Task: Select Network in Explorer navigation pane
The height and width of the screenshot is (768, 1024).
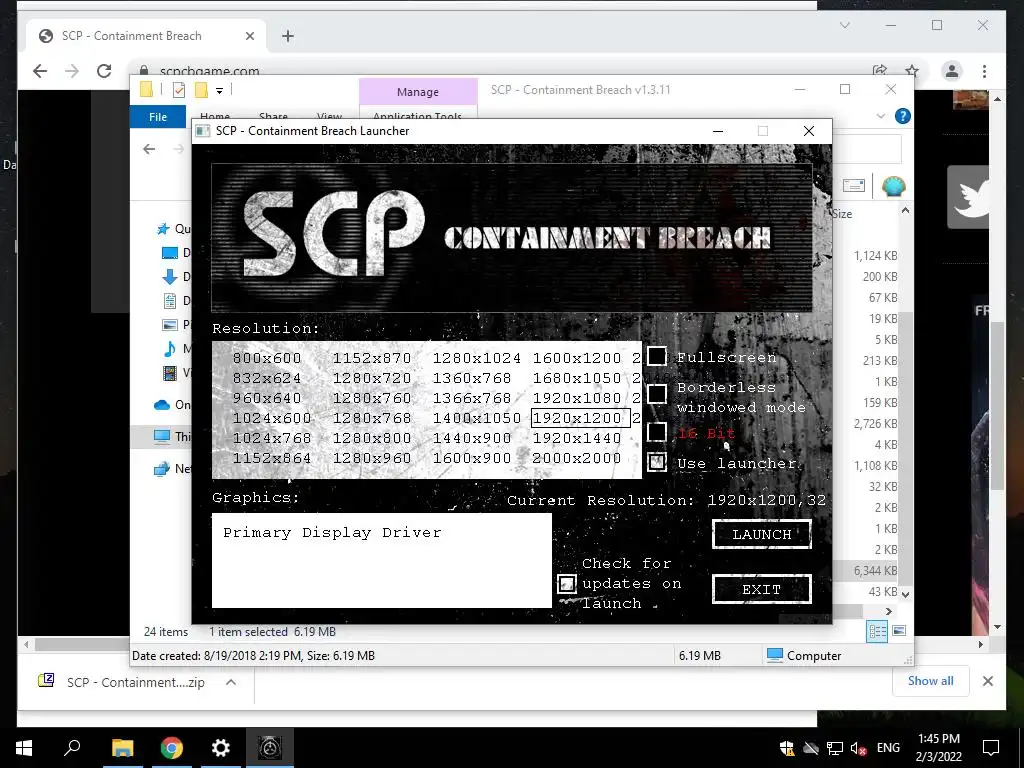Action: point(172,469)
